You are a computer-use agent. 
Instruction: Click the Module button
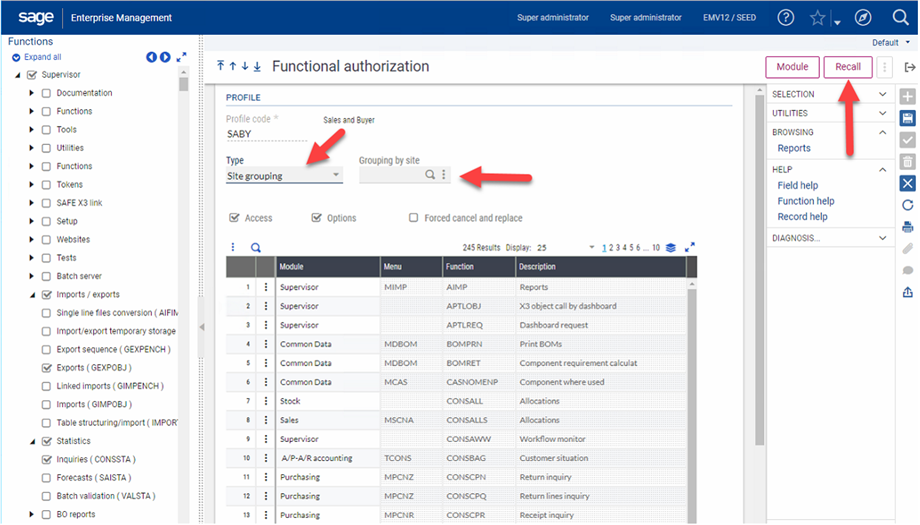(792, 67)
